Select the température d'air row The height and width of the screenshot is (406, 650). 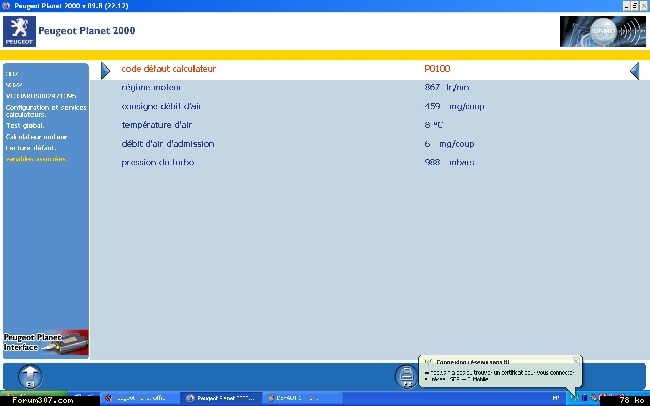(370, 125)
